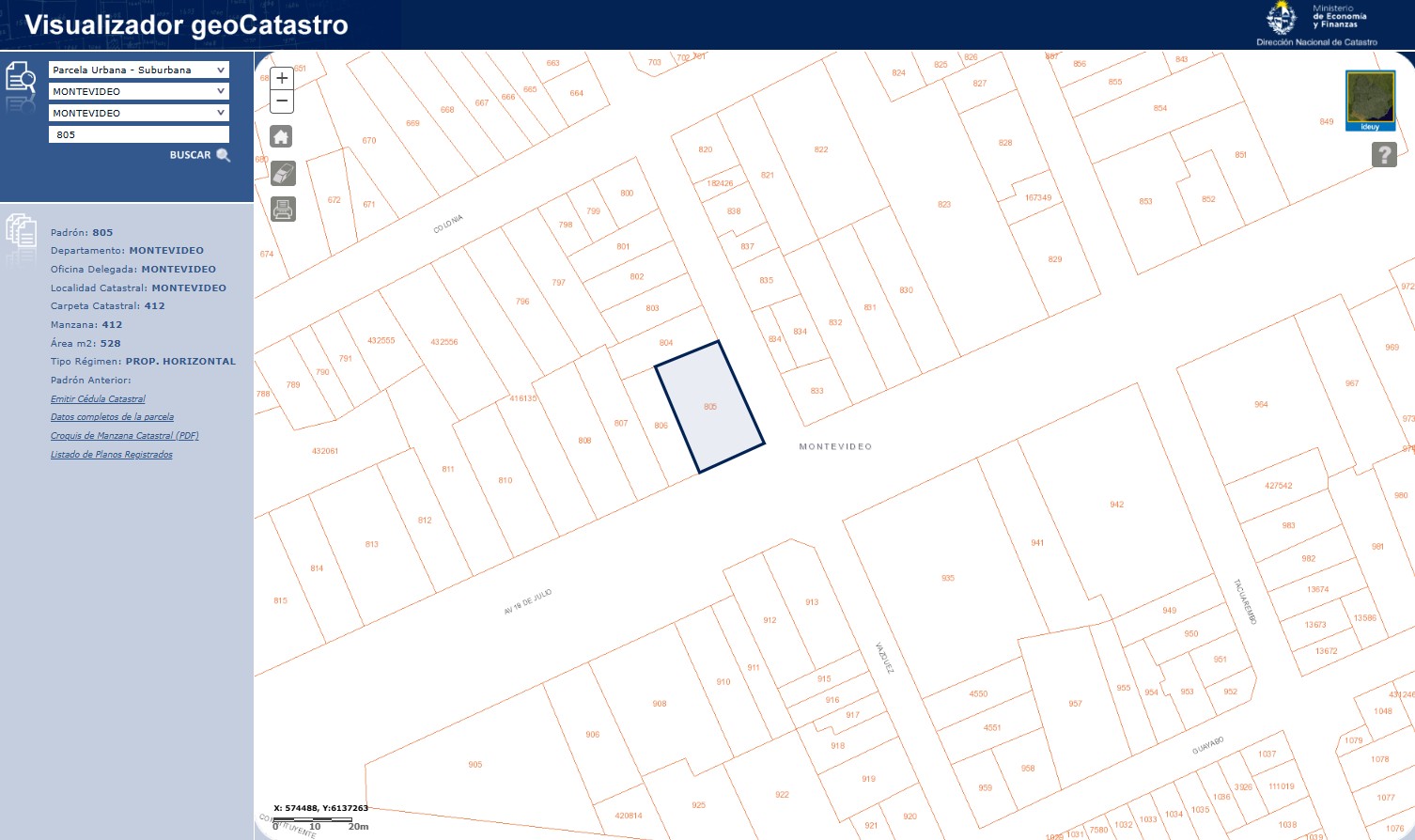Open the ideuy basemap thumbnail
This screenshot has height=840, width=1415.
pos(1370,100)
